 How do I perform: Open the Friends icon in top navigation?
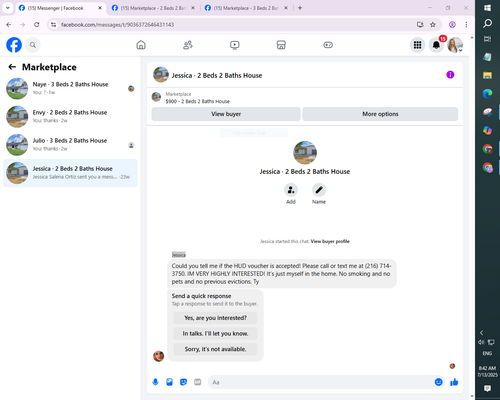point(188,45)
